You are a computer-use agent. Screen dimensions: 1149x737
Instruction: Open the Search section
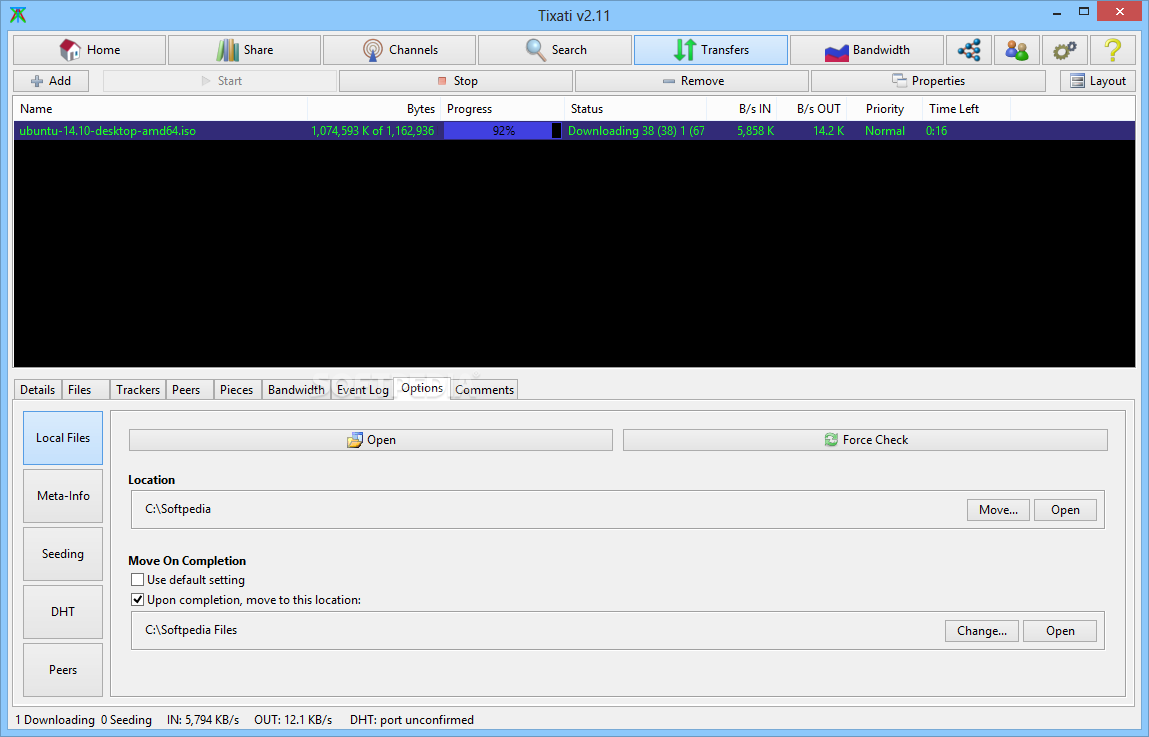(x=555, y=50)
